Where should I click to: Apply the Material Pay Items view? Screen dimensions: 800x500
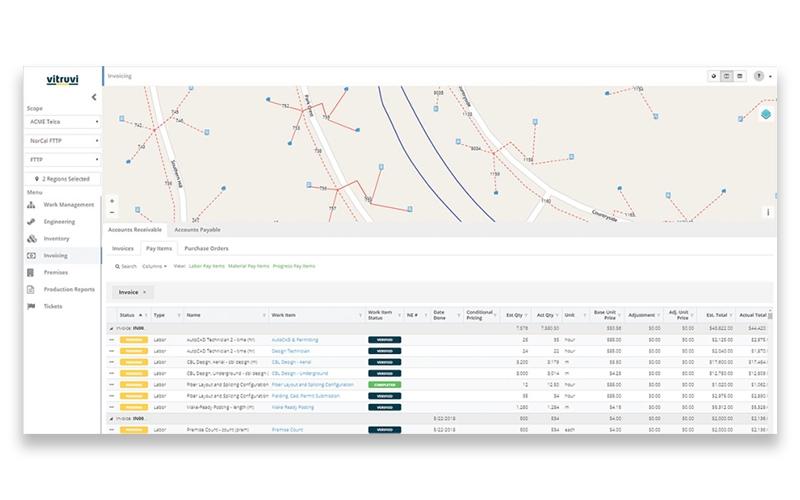(248, 266)
